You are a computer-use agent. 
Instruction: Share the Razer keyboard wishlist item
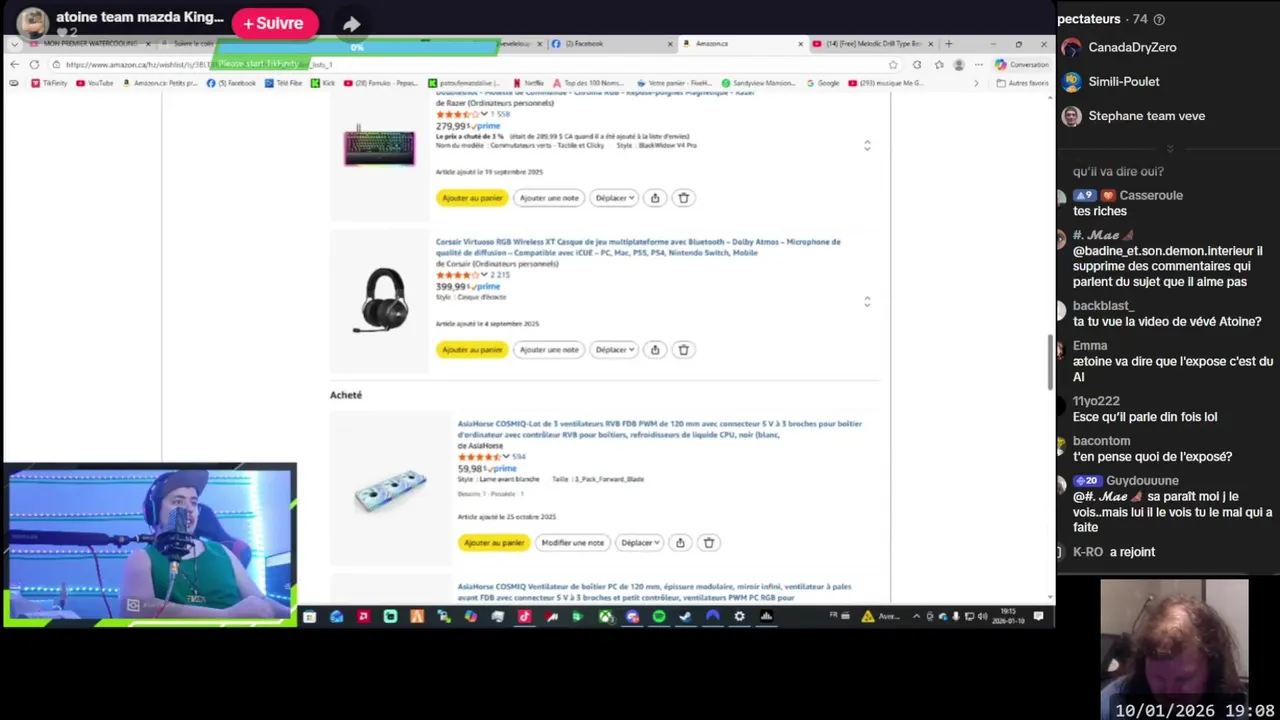coord(655,198)
